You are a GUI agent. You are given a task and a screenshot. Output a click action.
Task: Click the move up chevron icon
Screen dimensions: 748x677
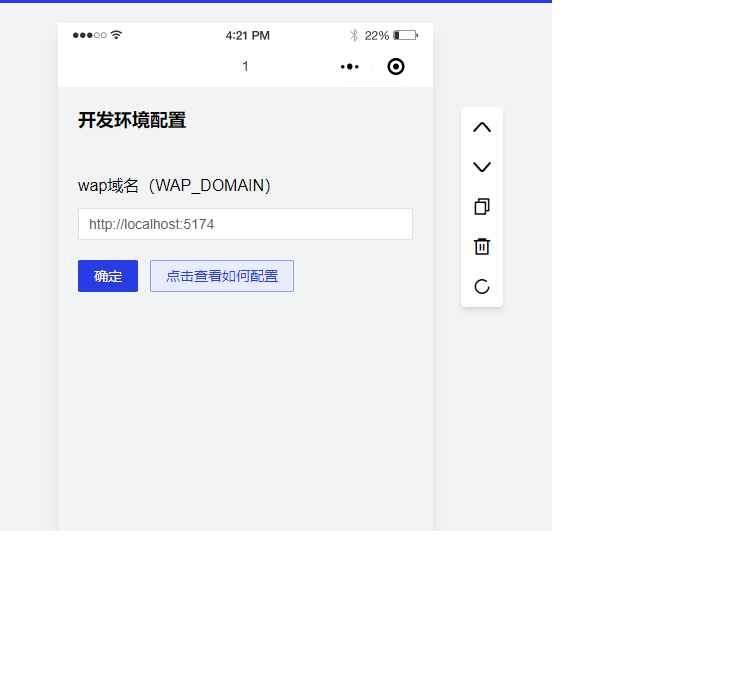(x=482, y=127)
